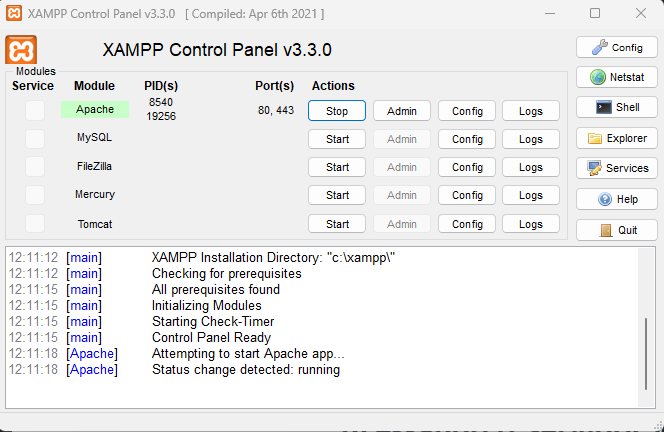Open Config with the wrench icon
This screenshot has width=664, height=432.
615,47
